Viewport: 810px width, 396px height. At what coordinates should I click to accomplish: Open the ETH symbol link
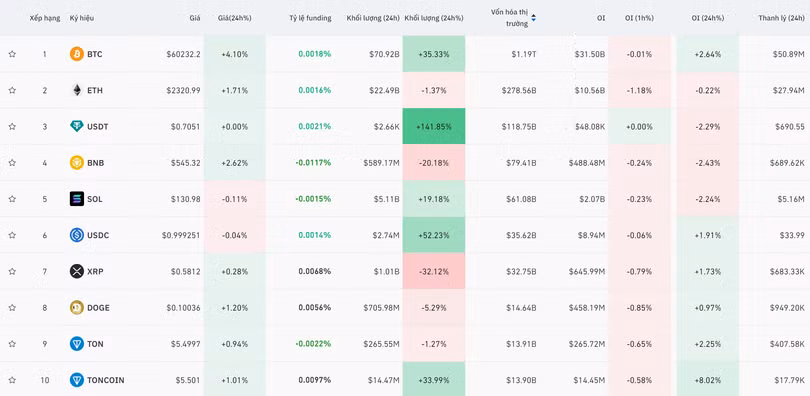95,90
